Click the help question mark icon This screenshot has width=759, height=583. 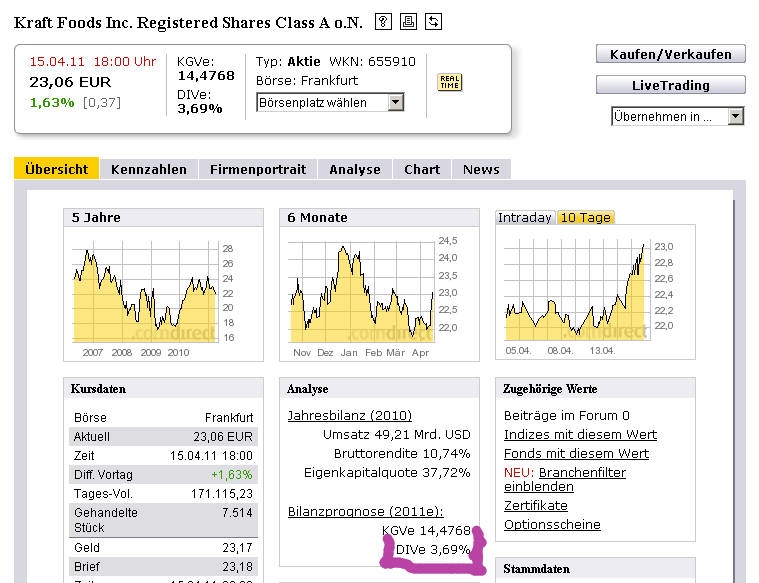pyautogui.click(x=383, y=22)
